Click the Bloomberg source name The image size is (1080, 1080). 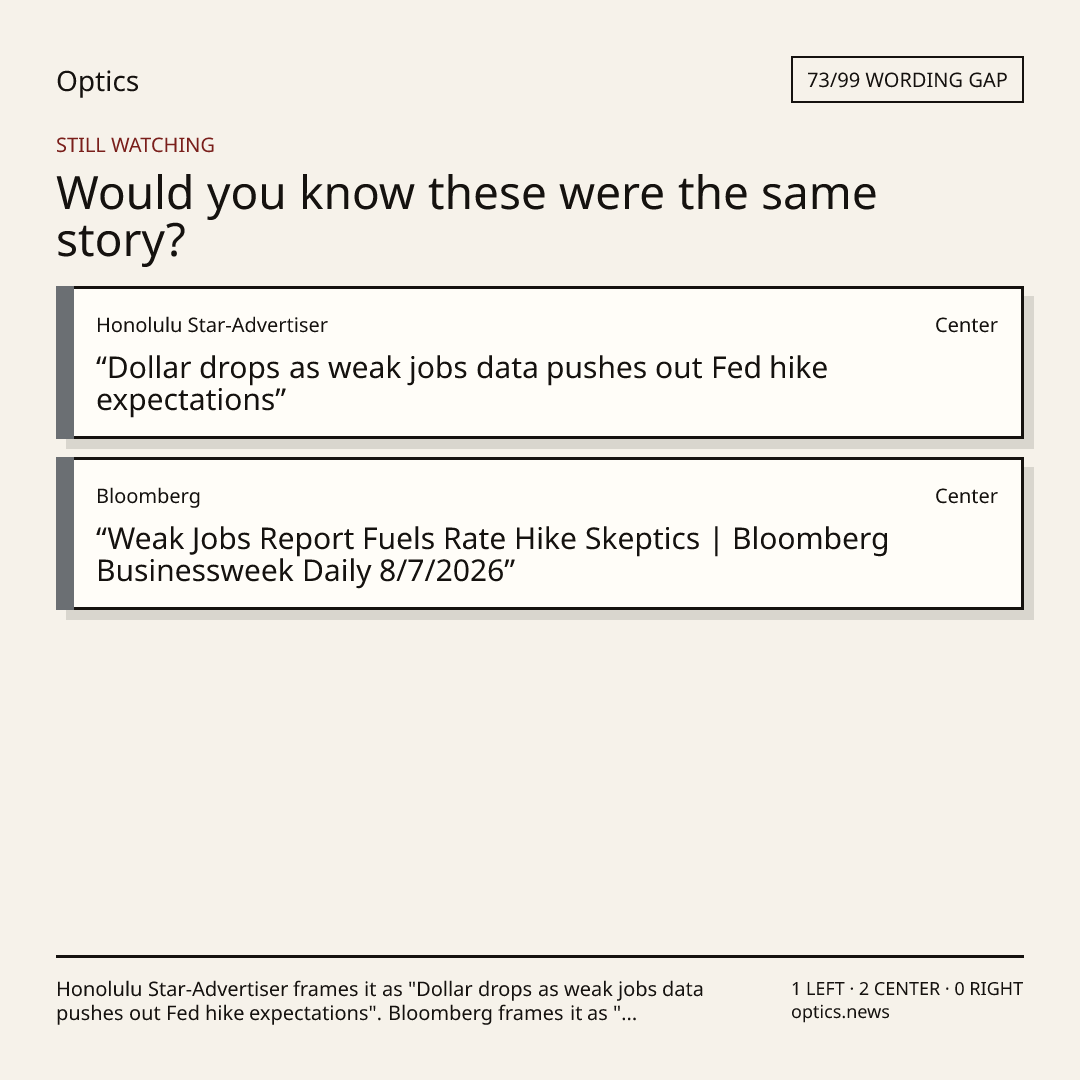pyautogui.click(x=148, y=496)
